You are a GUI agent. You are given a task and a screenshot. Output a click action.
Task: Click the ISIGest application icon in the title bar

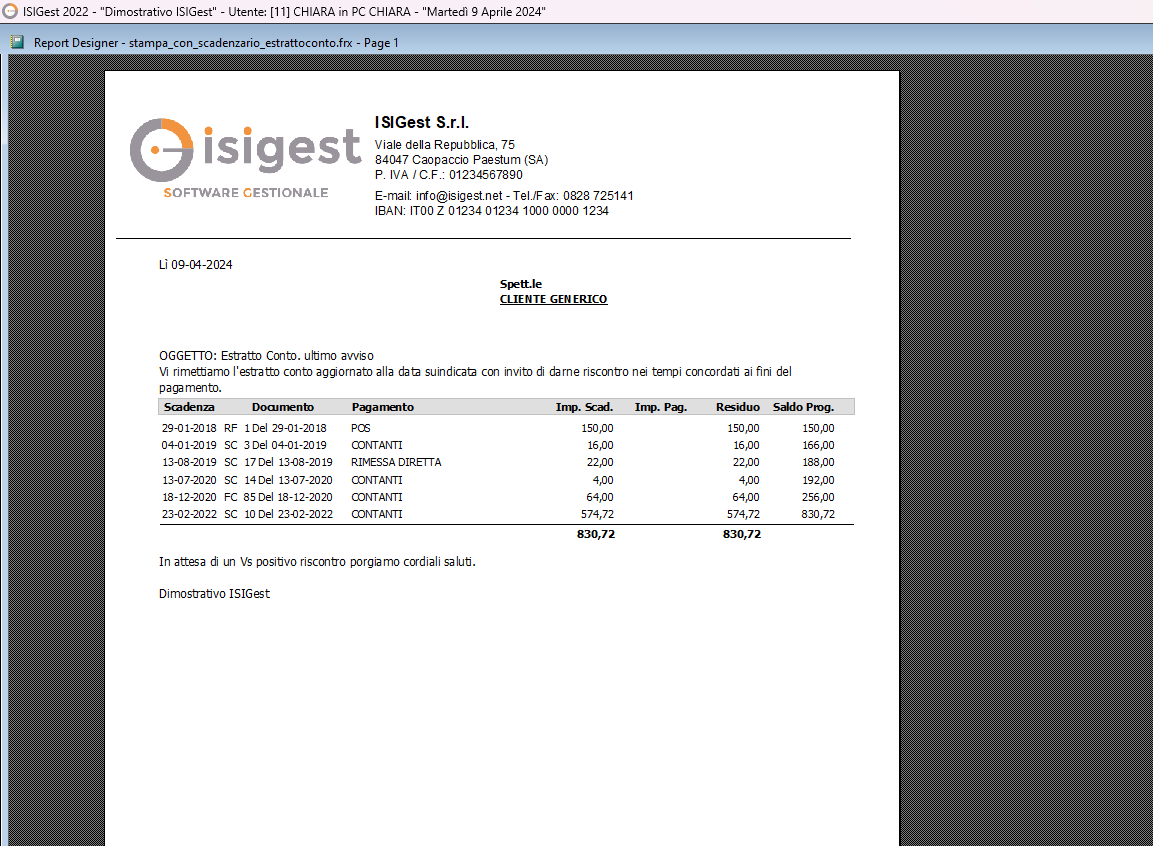click(x=10, y=12)
